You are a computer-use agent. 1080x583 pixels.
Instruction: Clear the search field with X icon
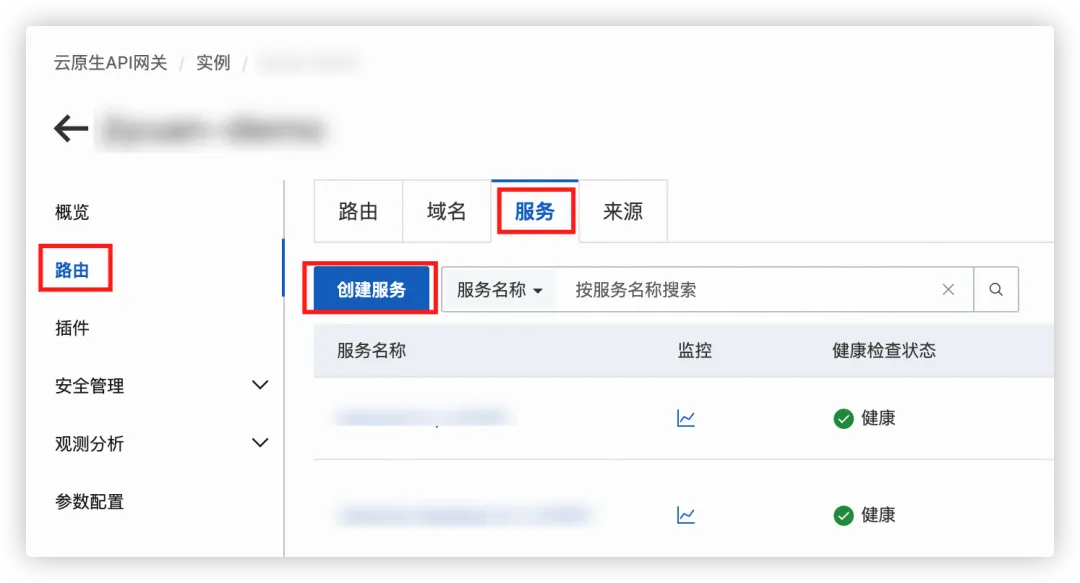pyautogui.click(x=948, y=289)
